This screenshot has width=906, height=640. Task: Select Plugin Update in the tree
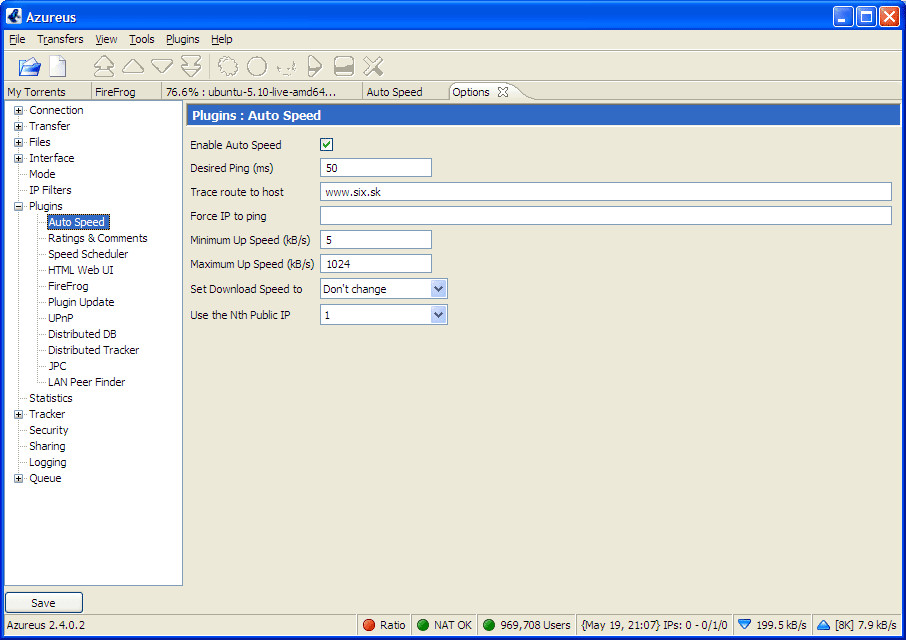[x=81, y=302]
